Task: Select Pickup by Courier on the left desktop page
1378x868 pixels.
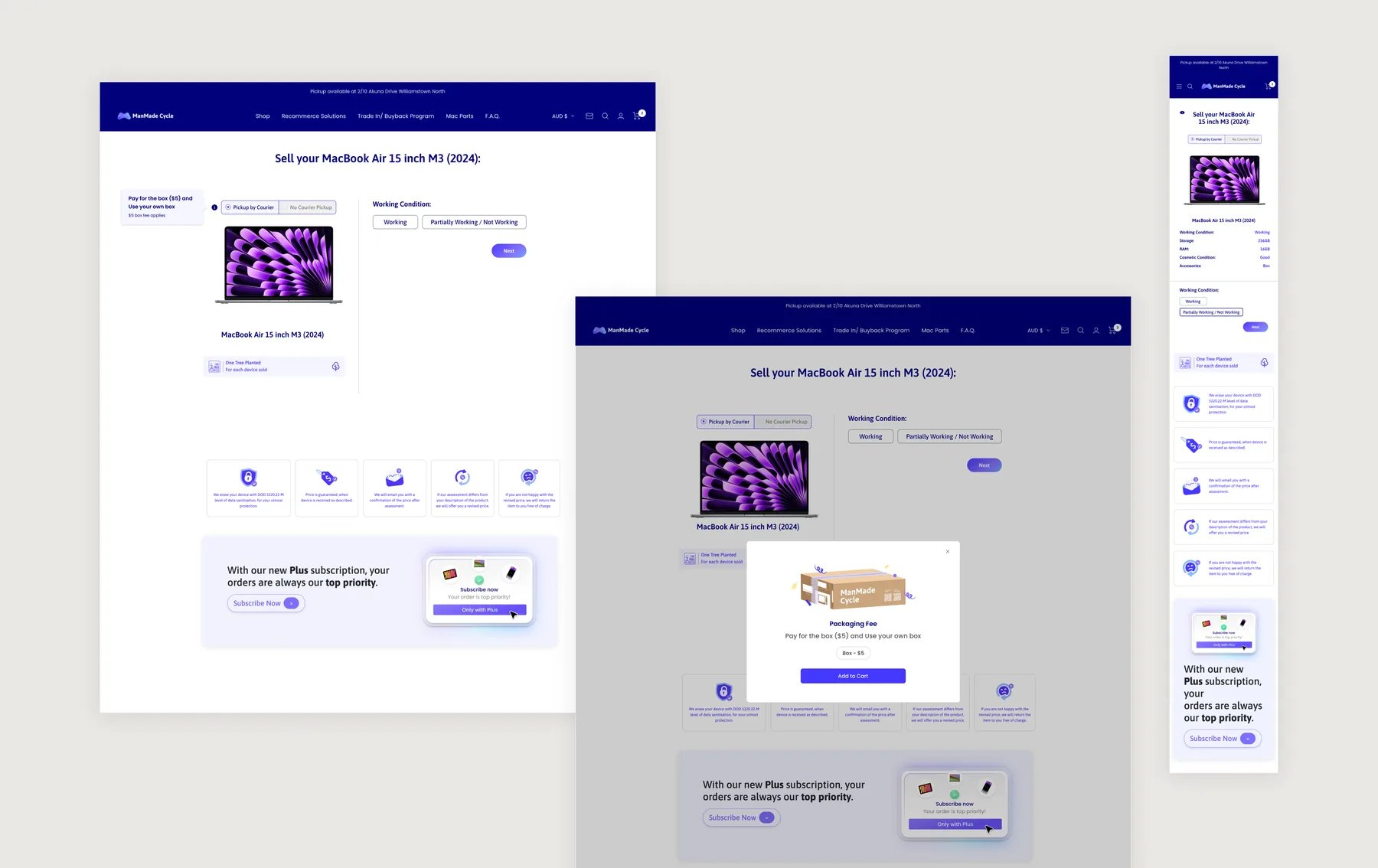Action: click(x=250, y=207)
